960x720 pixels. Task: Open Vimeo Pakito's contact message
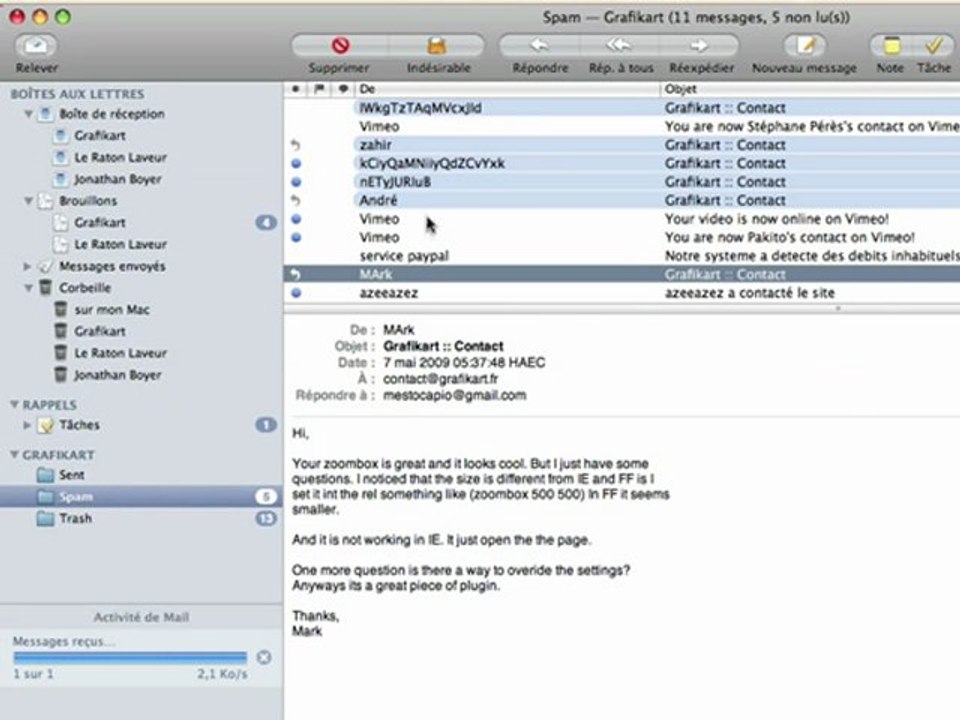(x=622, y=238)
